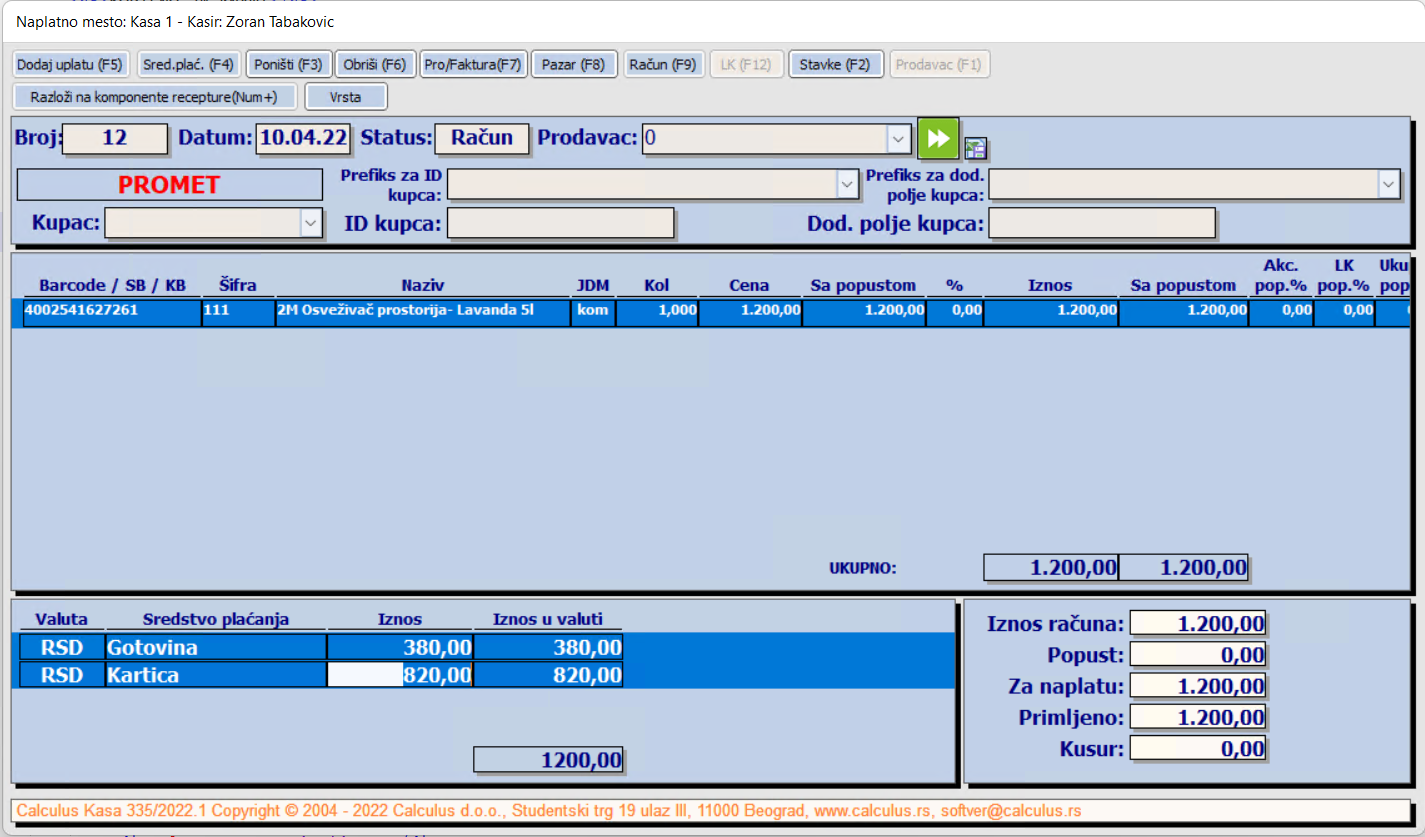This screenshot has height=837, width=1425.
Task: Open Stavke (F2) items
Action: pos(835,65)
